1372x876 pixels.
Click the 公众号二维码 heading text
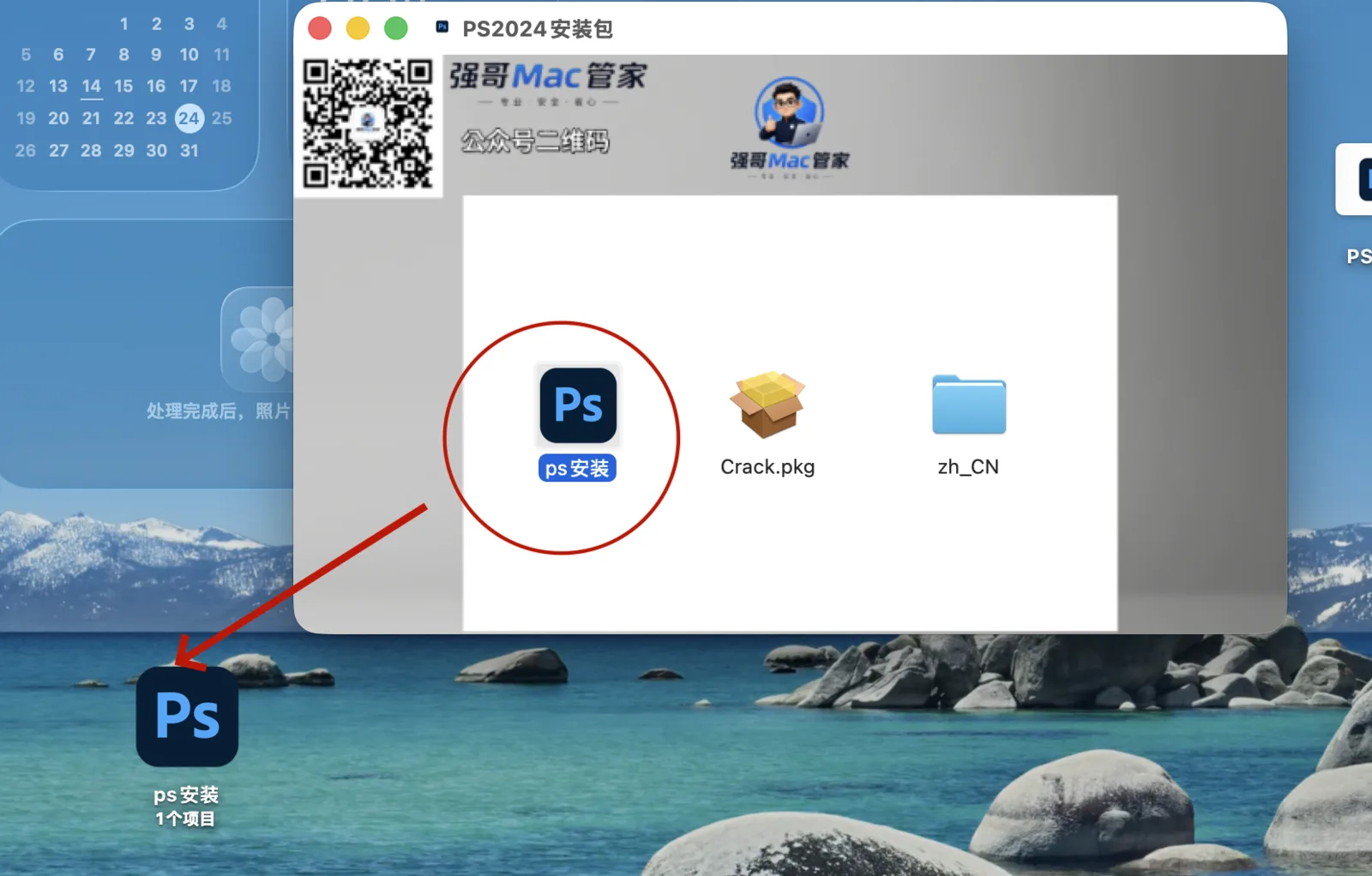tap(535, 141)
